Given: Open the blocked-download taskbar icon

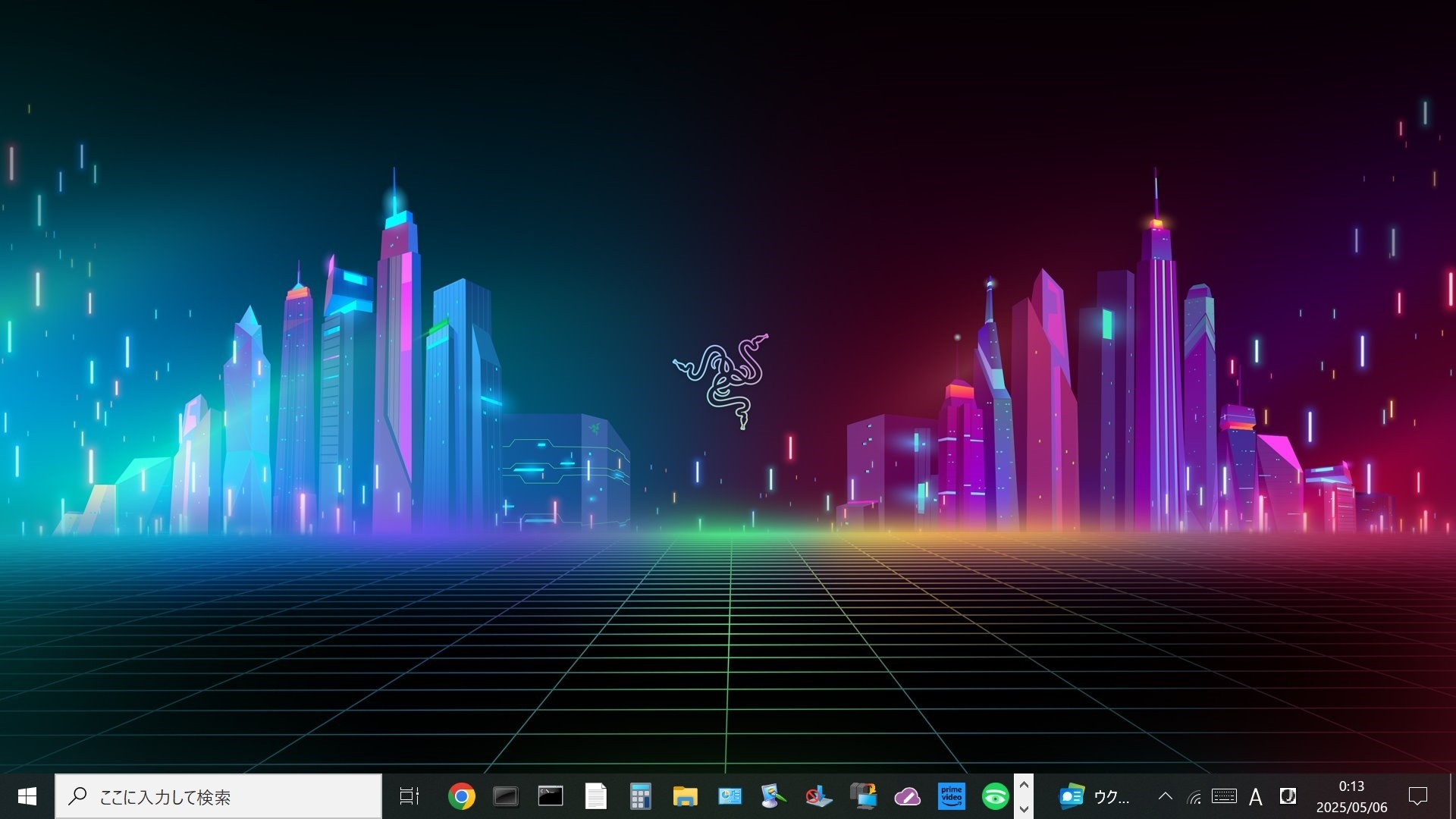Looking at the screenshot, I should [818, 796].
